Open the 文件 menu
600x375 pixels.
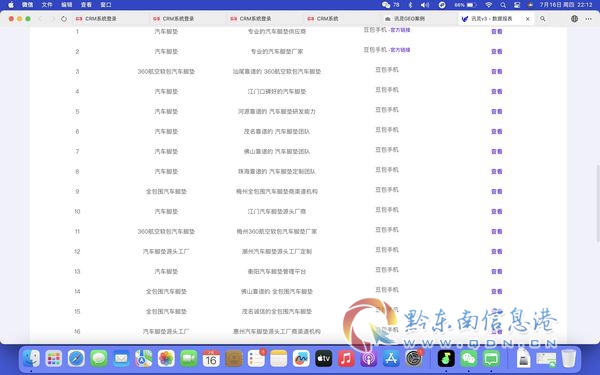(x=47, y=5)
